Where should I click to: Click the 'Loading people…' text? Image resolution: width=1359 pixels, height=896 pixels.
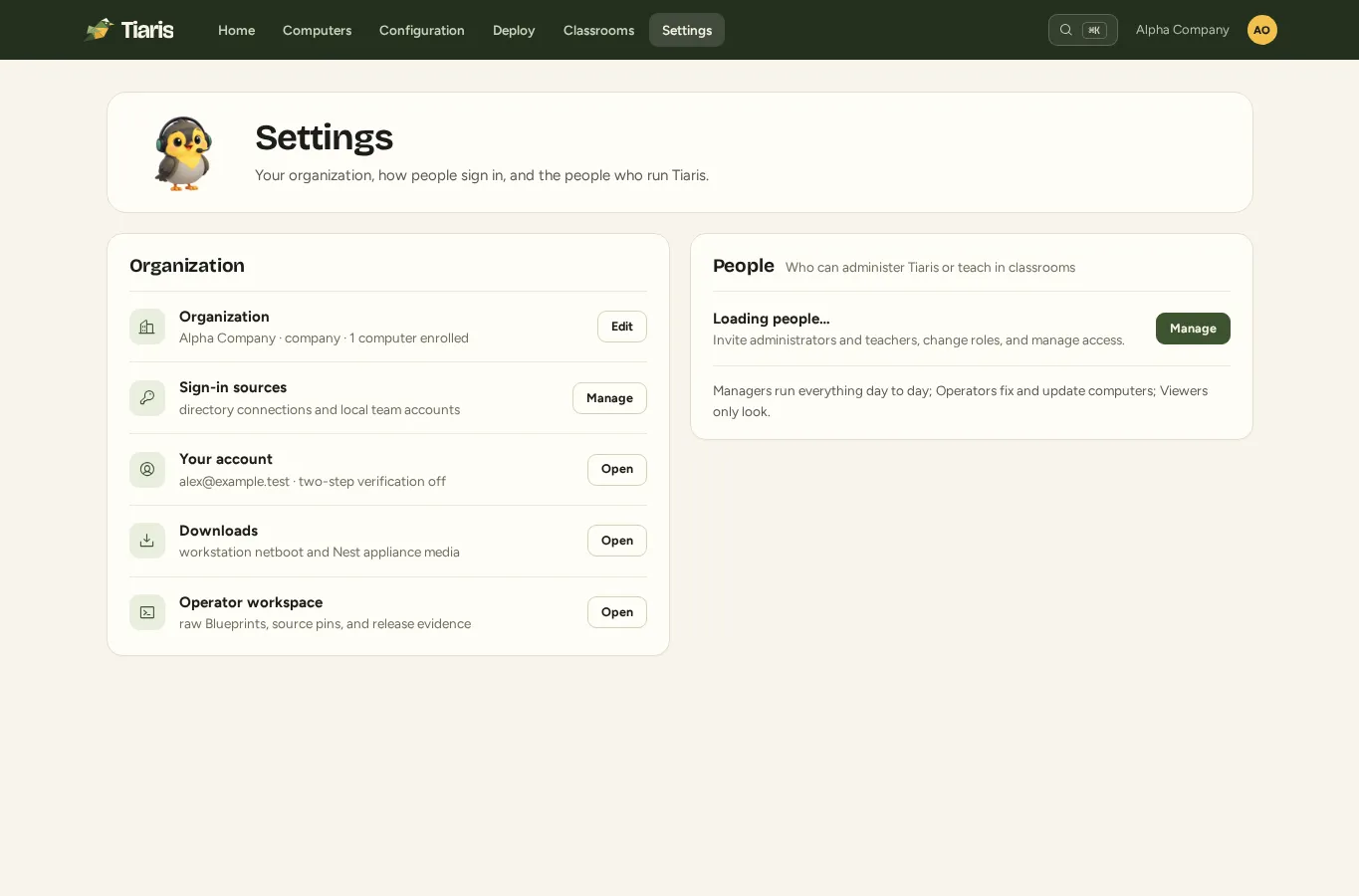(x=772, y=319)
